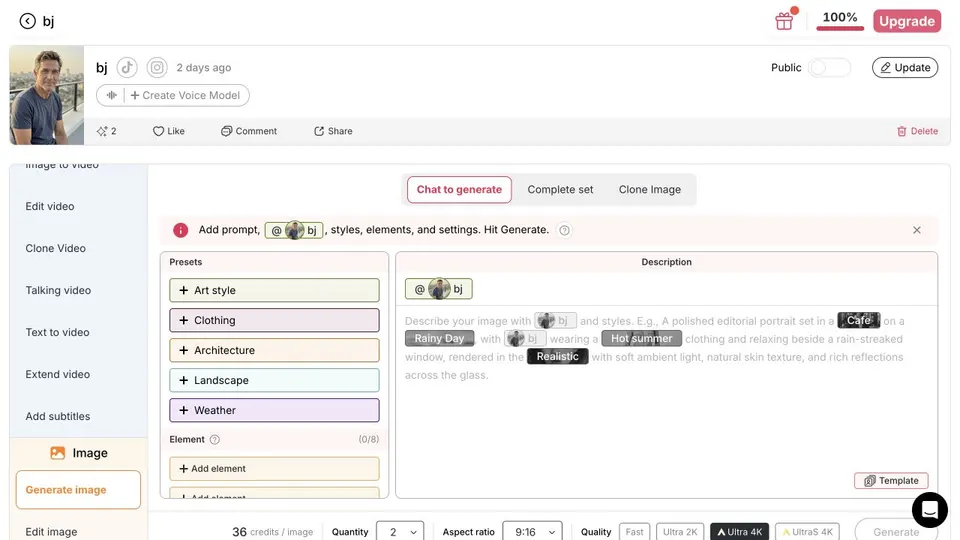
Task: Click the 100% credits progress indicator
Action: tap(840, 20)
